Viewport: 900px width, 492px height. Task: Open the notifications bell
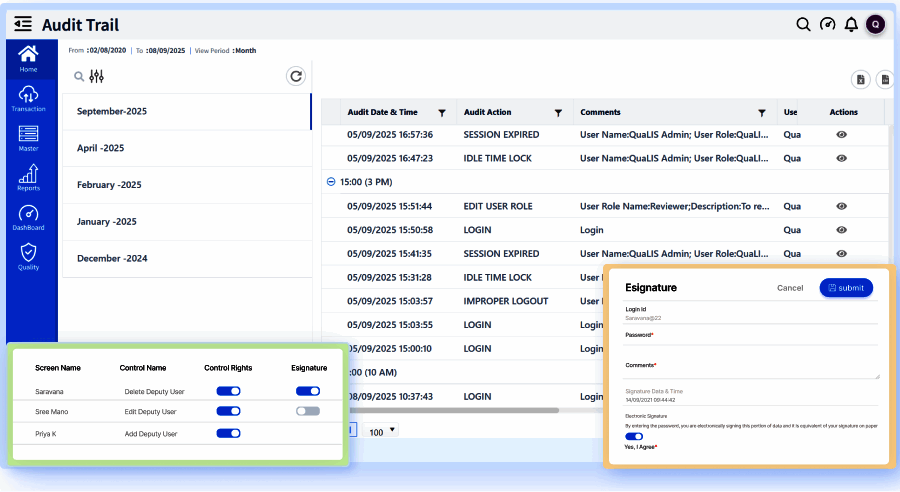851,25
